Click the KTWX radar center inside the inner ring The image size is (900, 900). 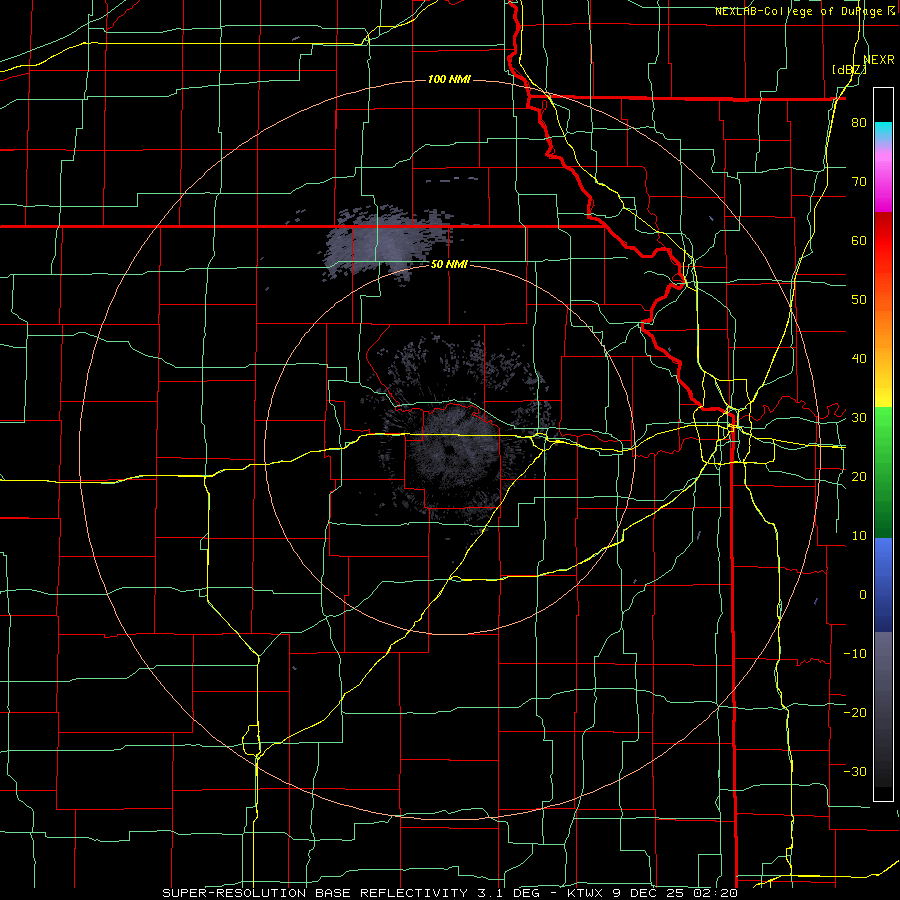(x=449, y=449)
